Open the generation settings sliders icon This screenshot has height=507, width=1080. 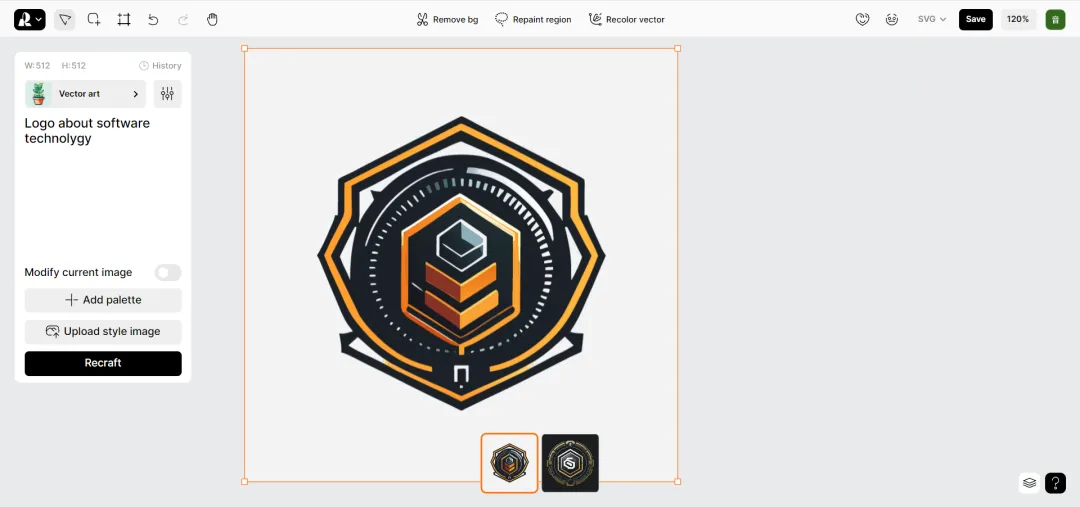(167, 94)
